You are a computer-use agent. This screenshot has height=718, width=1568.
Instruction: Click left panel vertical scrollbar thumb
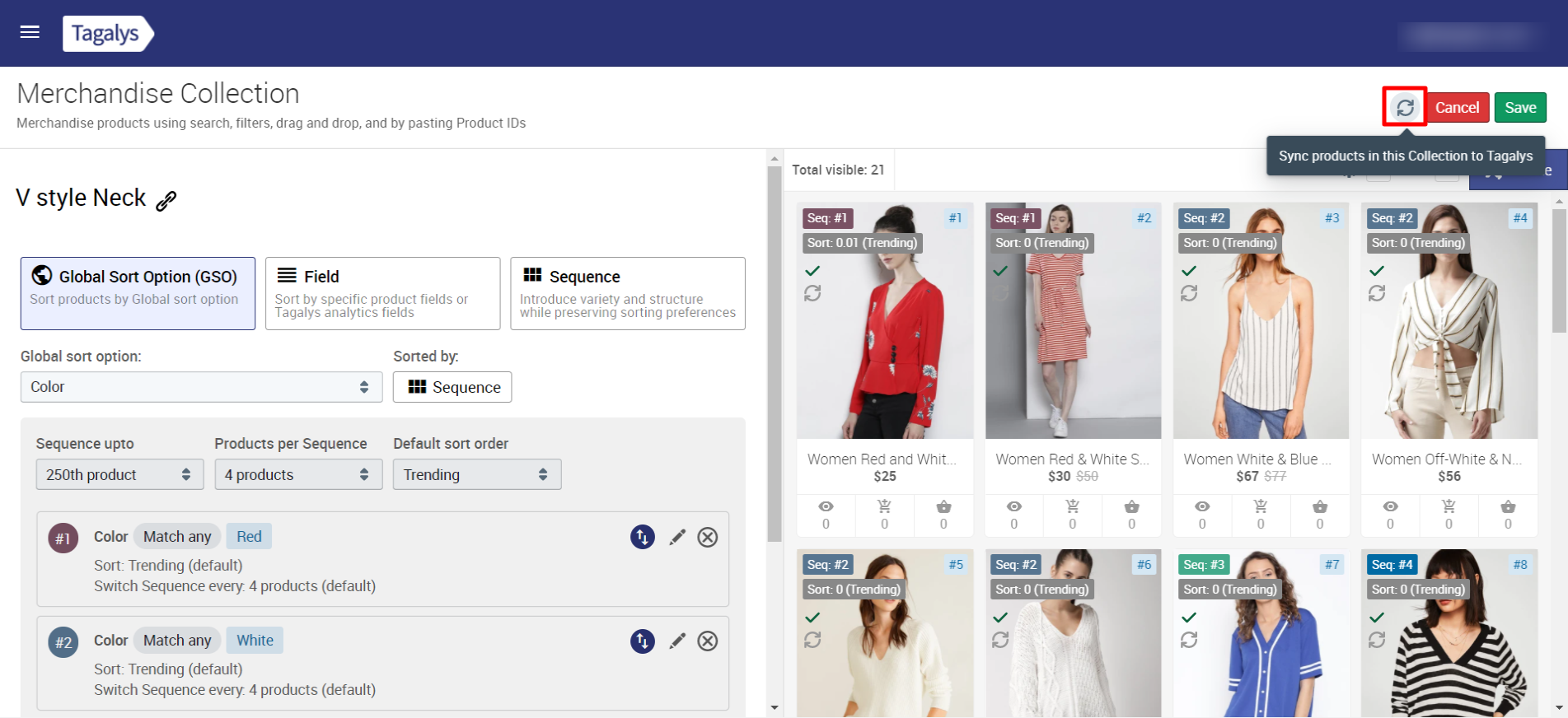pyautogui.click(x=775, y=354)
